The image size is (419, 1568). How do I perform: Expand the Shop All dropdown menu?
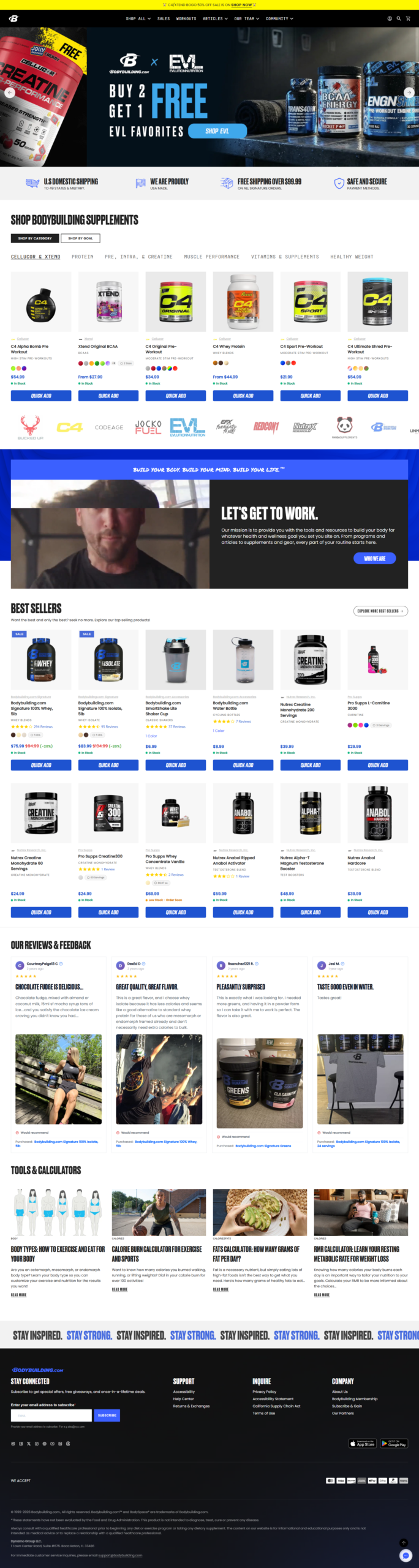(138, 18)
